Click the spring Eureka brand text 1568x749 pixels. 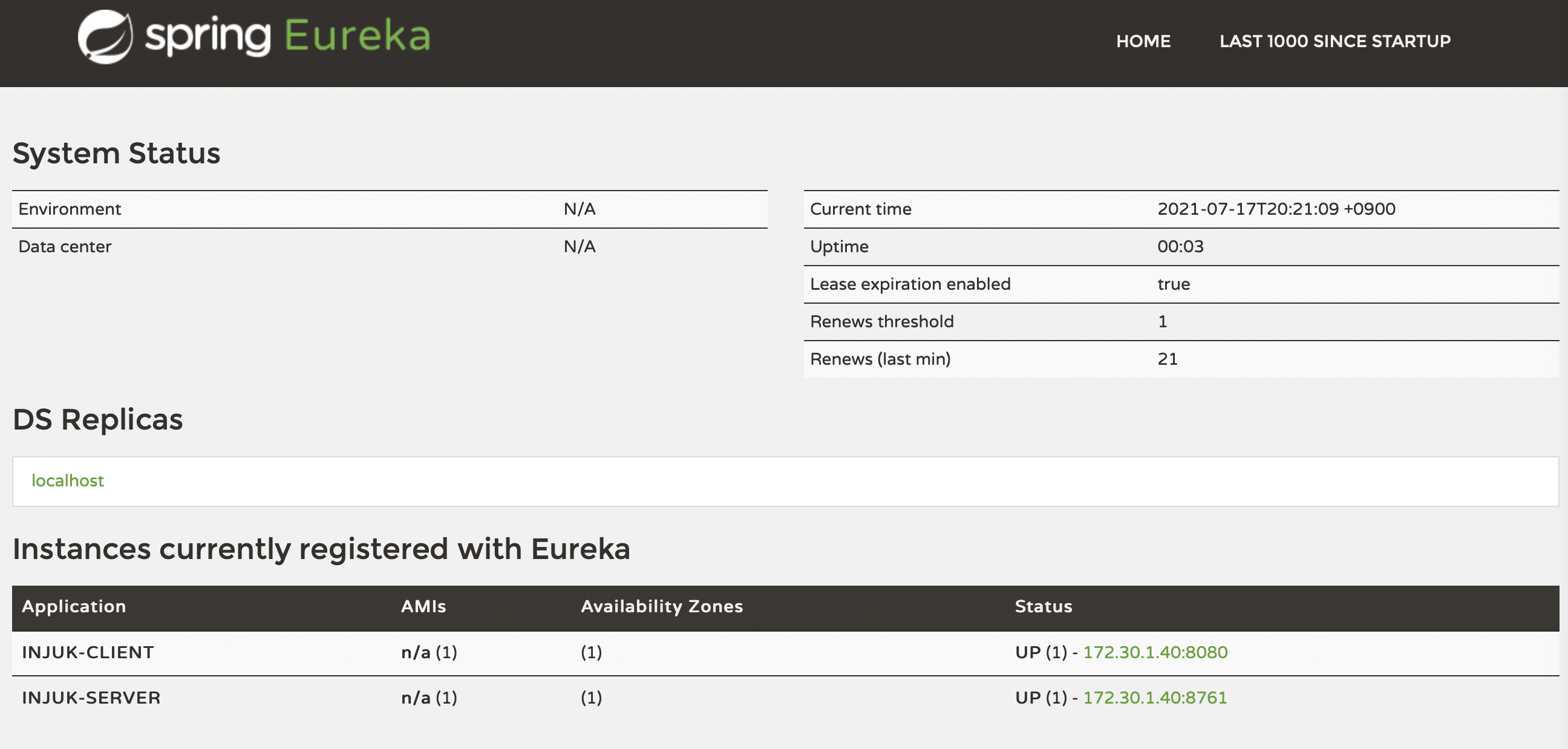click(x=287, y=36)
